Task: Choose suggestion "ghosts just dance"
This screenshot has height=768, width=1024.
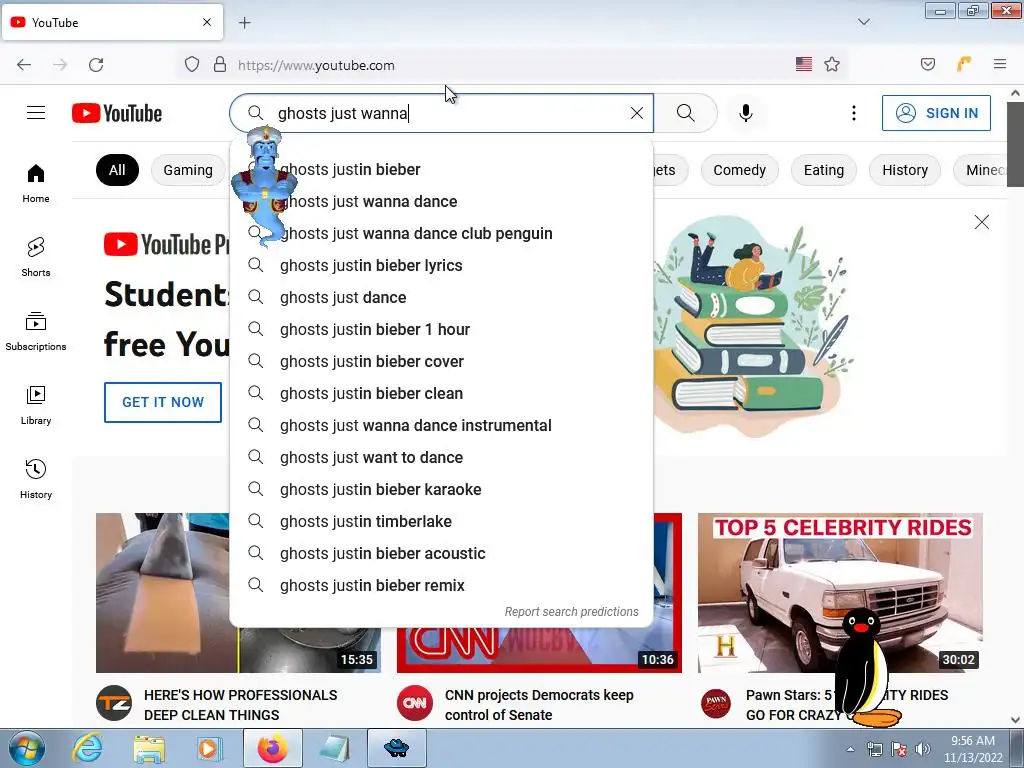Action: coord(441,297)
